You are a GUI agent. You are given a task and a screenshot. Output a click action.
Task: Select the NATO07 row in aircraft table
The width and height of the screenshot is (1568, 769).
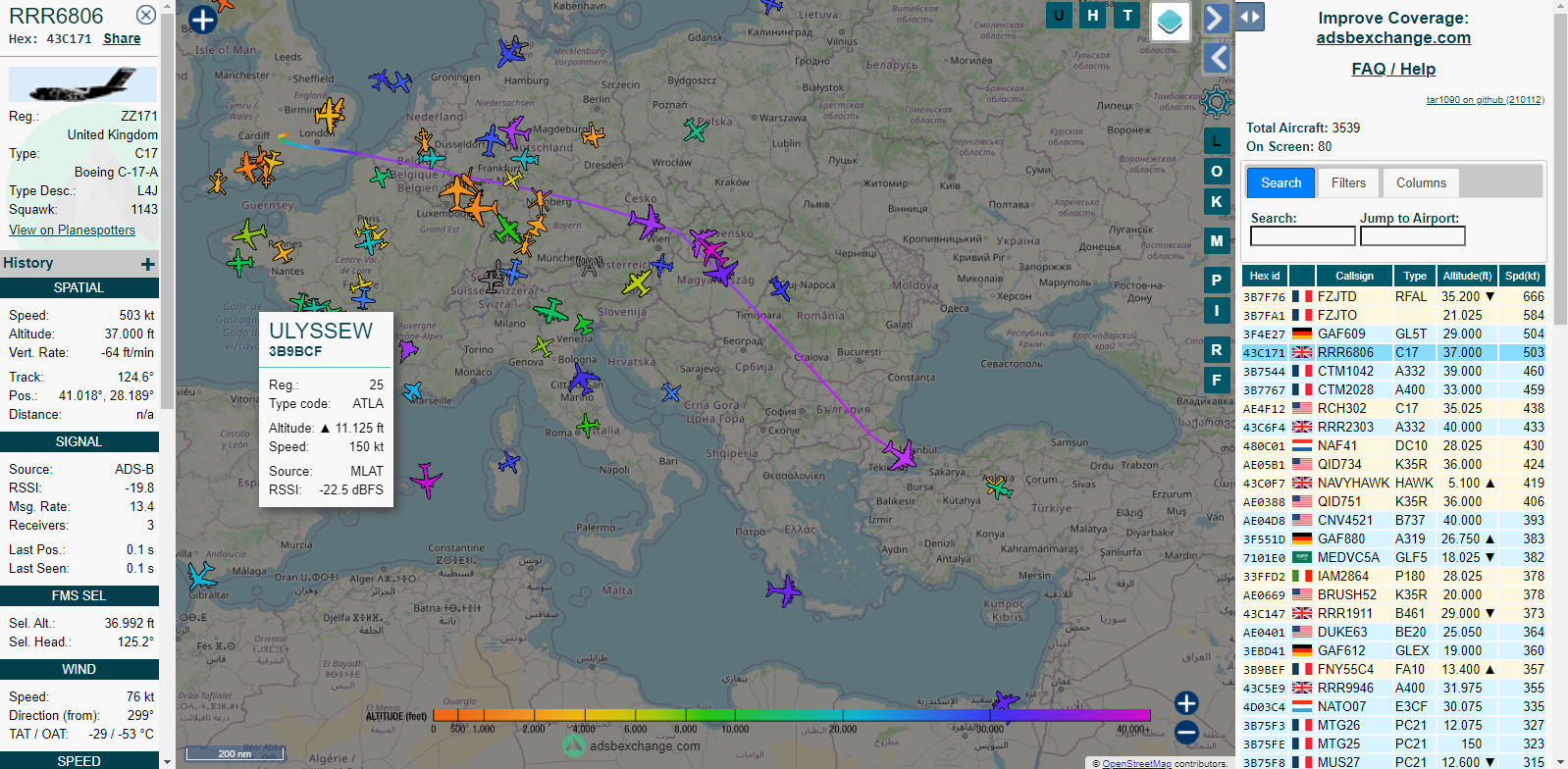(x=1393, y=706)
